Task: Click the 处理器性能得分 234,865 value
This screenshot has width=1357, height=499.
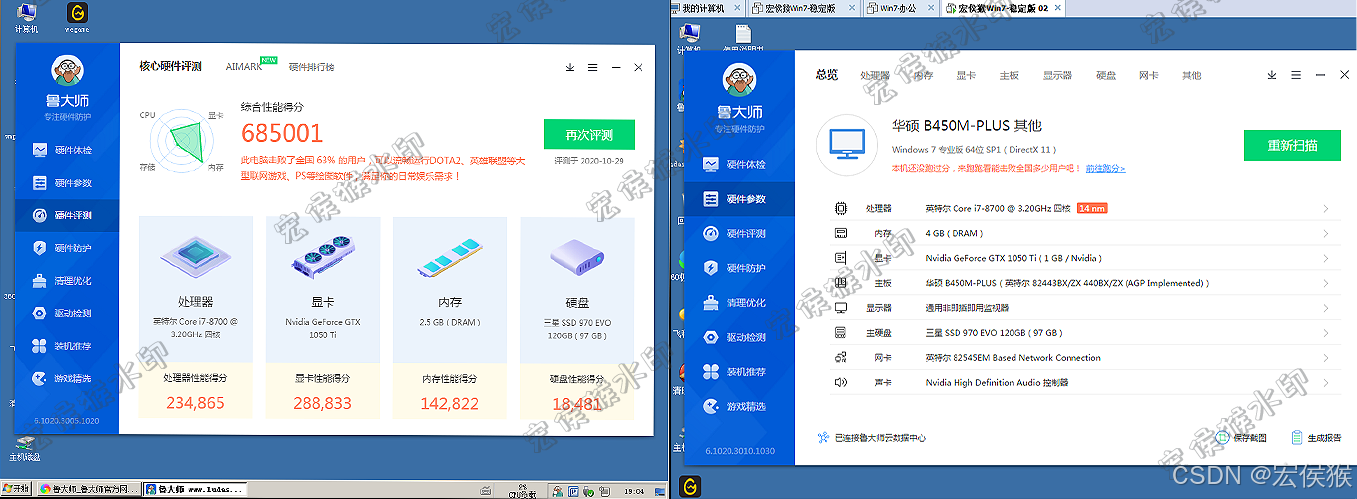Action: (195, 404)
